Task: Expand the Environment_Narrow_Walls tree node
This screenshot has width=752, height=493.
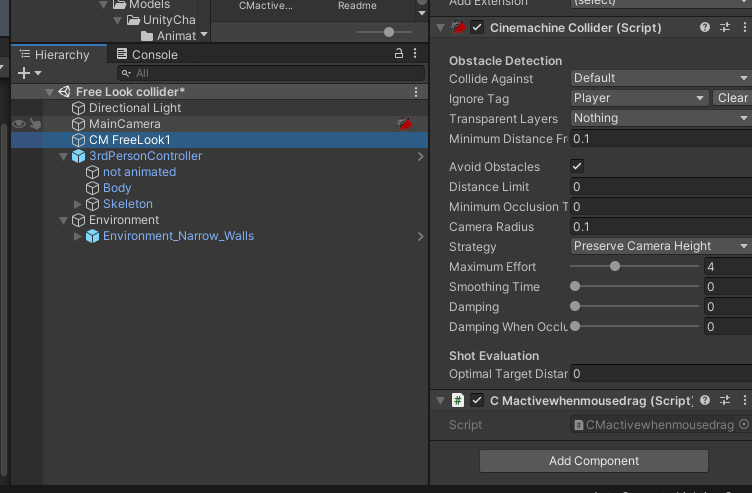Action: pyautogui.click(x=77, y=236)
